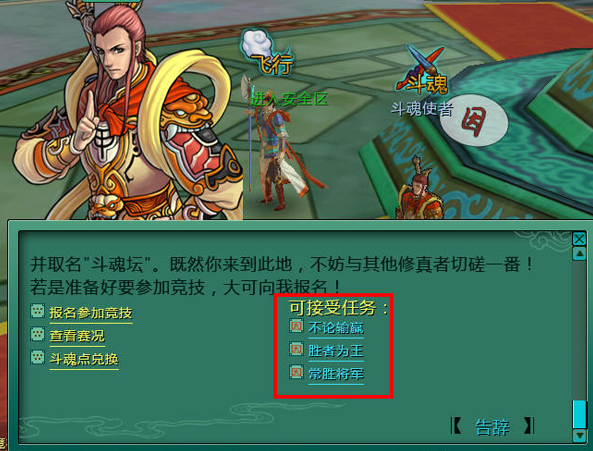This screenshot has height=451, width=593.
Task: Choose 斗魂点兑换 option
Action: point(84,359)
